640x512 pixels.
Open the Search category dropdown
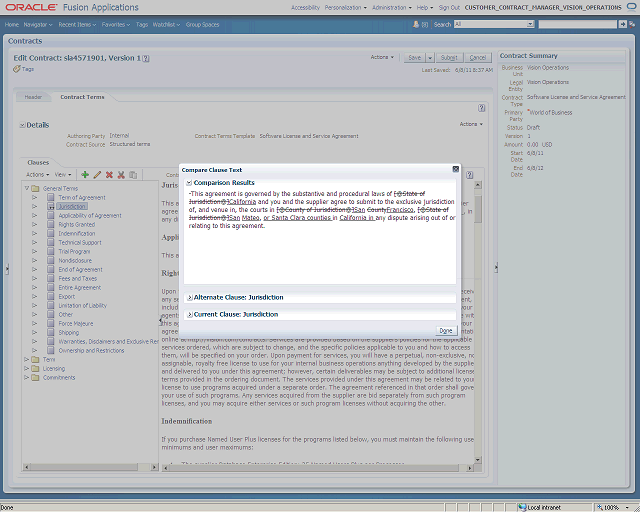(x=530, y=24)
